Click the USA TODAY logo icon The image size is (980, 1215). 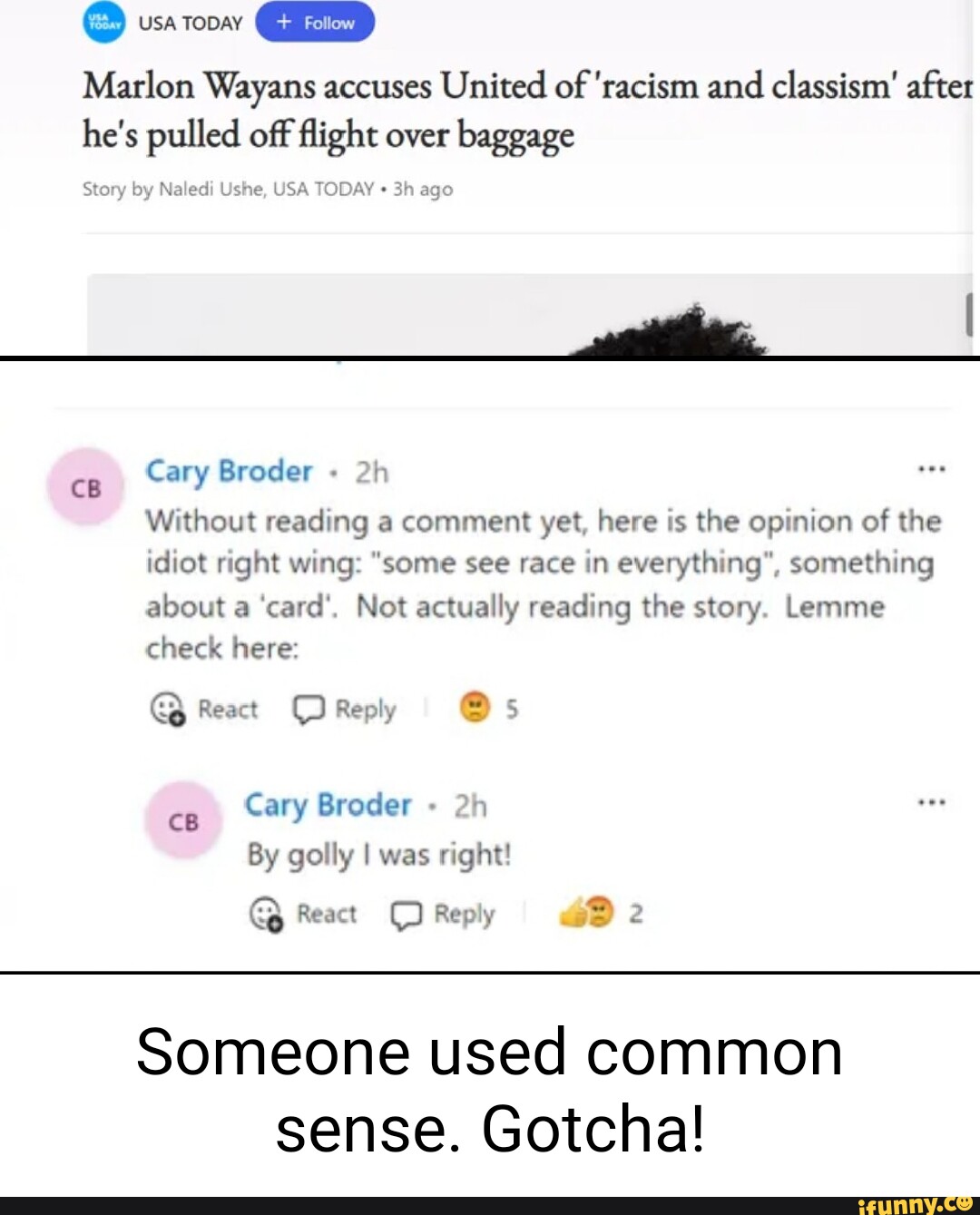[x=103, y=23]
